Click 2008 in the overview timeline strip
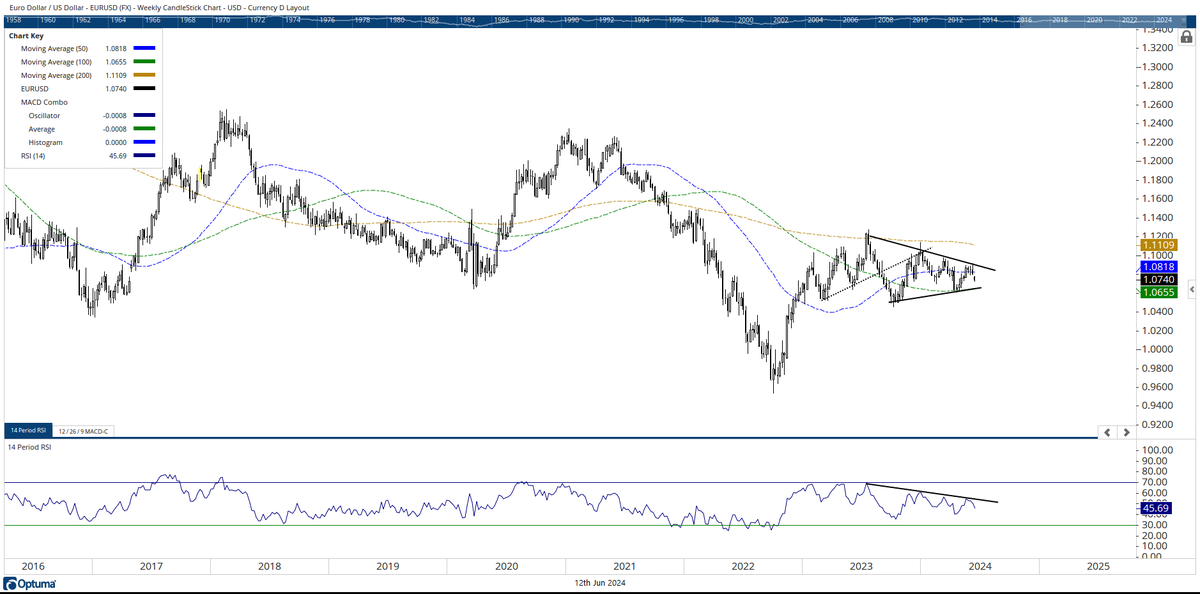 click(885, 20)
